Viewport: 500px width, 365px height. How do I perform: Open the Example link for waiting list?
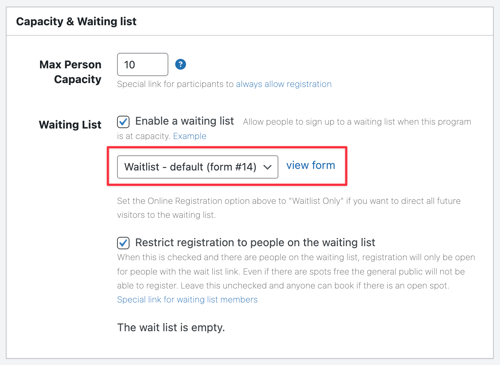(189, 136)
